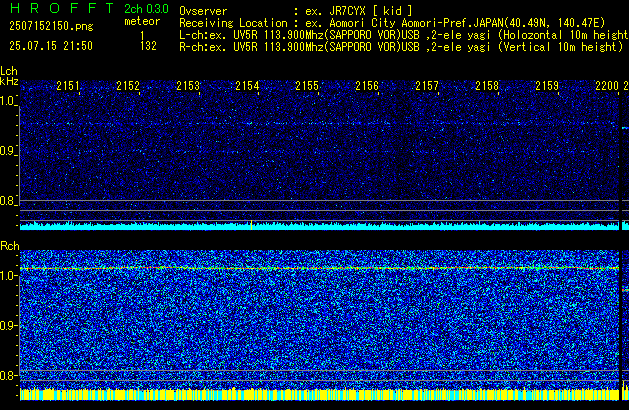Click the yellow meteor spike in Lch power bar
Image resolution: width=629 pixels, height=410 pixels.
[252, 225]
